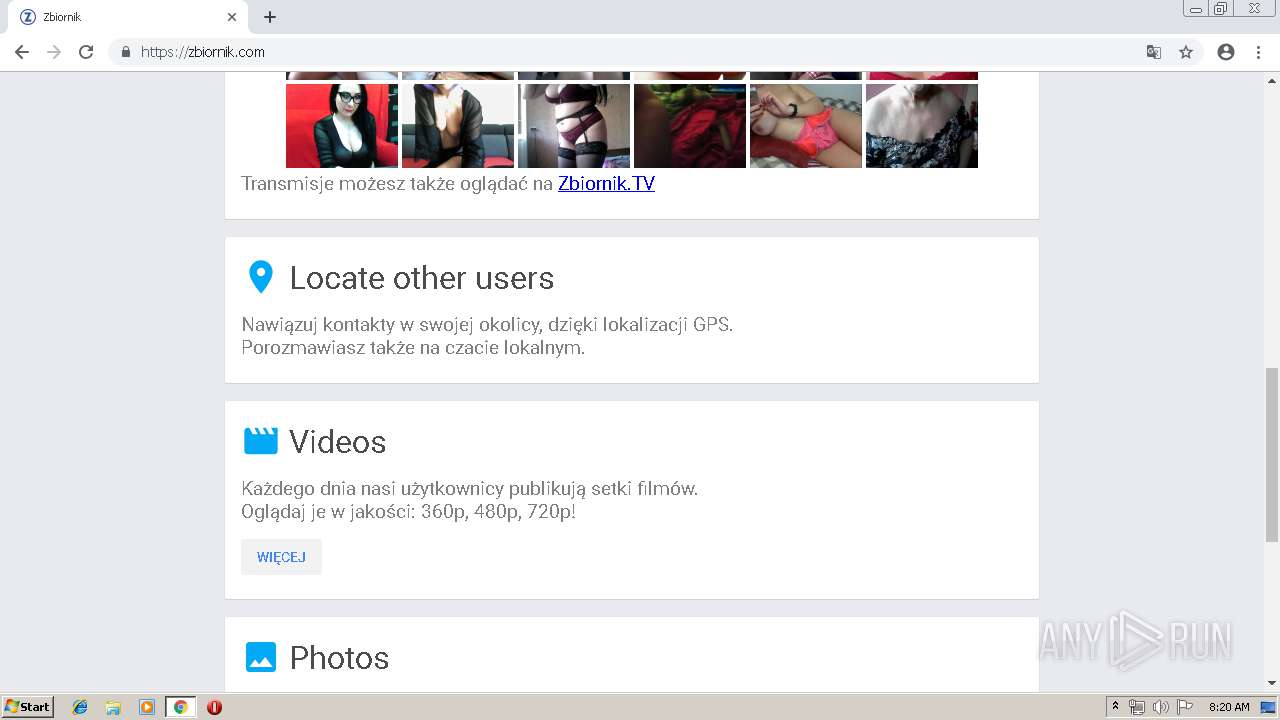Open the Google Translate page icon

1154,52
